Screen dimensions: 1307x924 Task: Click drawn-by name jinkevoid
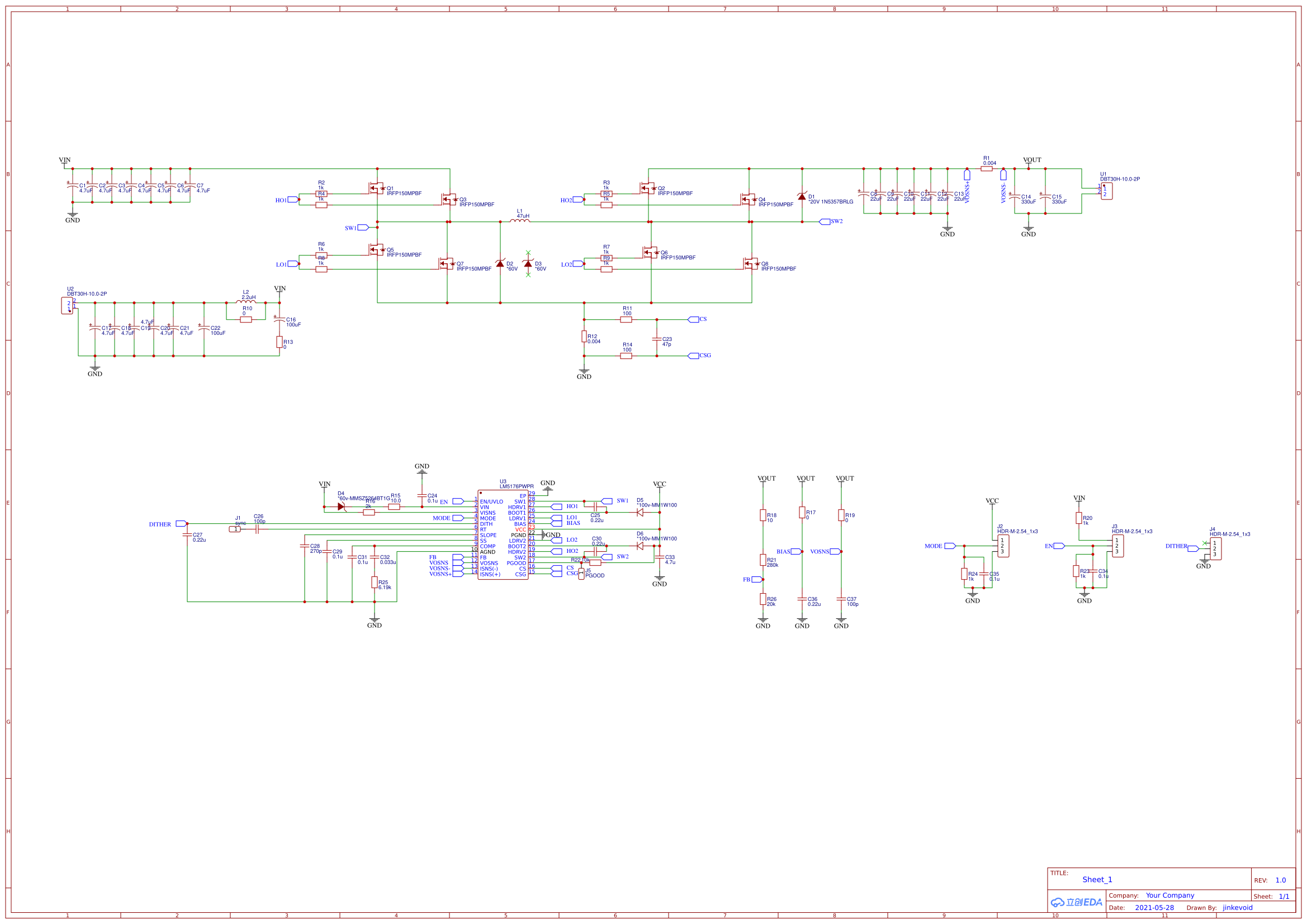coord(1238,908)
